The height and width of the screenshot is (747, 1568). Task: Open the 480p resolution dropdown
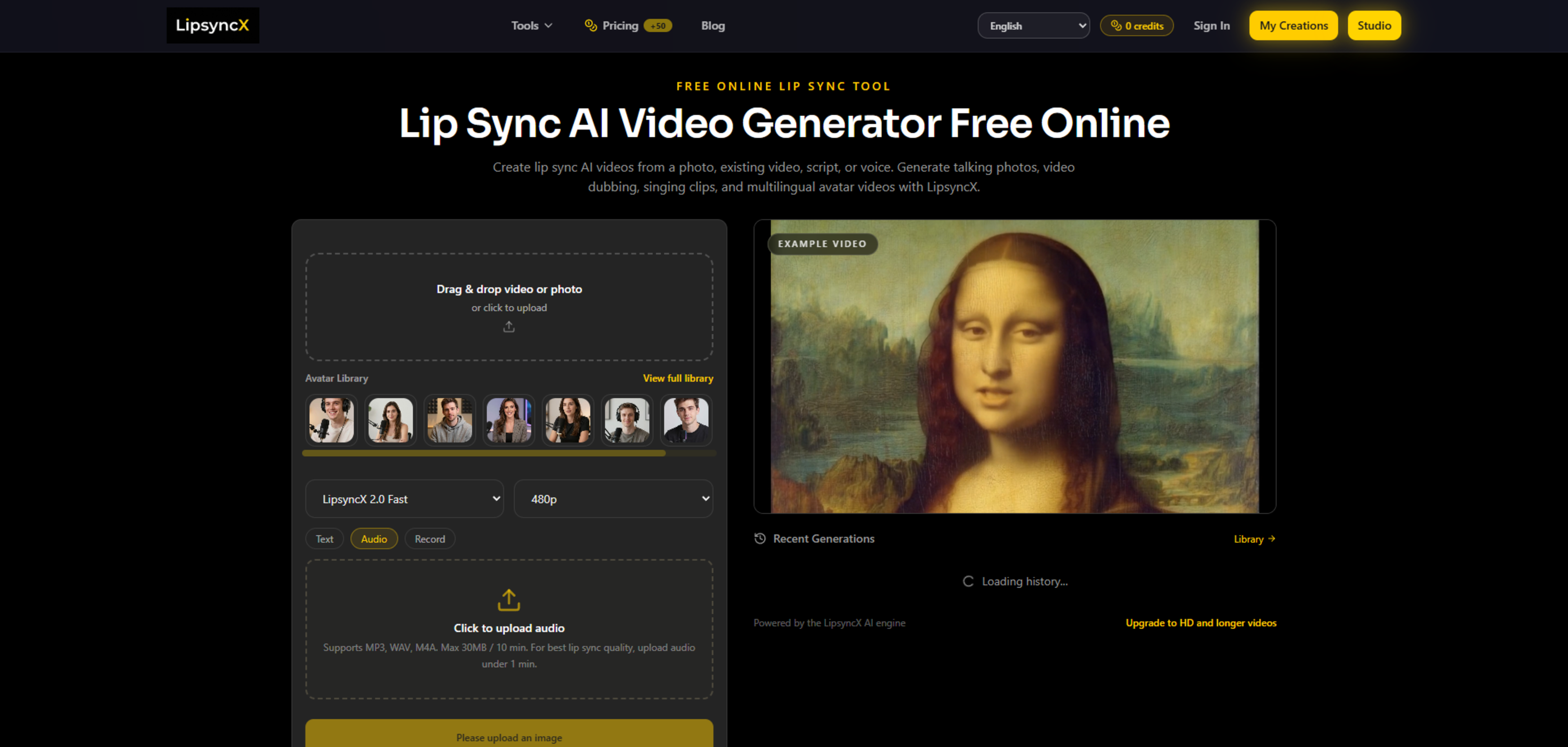pyautogui.click(x=613, y=499)
